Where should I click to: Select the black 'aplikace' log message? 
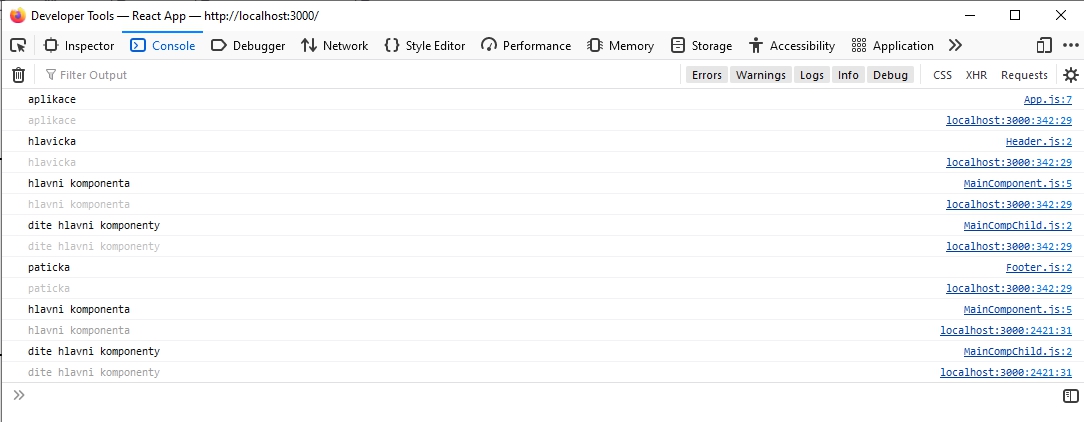(x=52, y=100)
